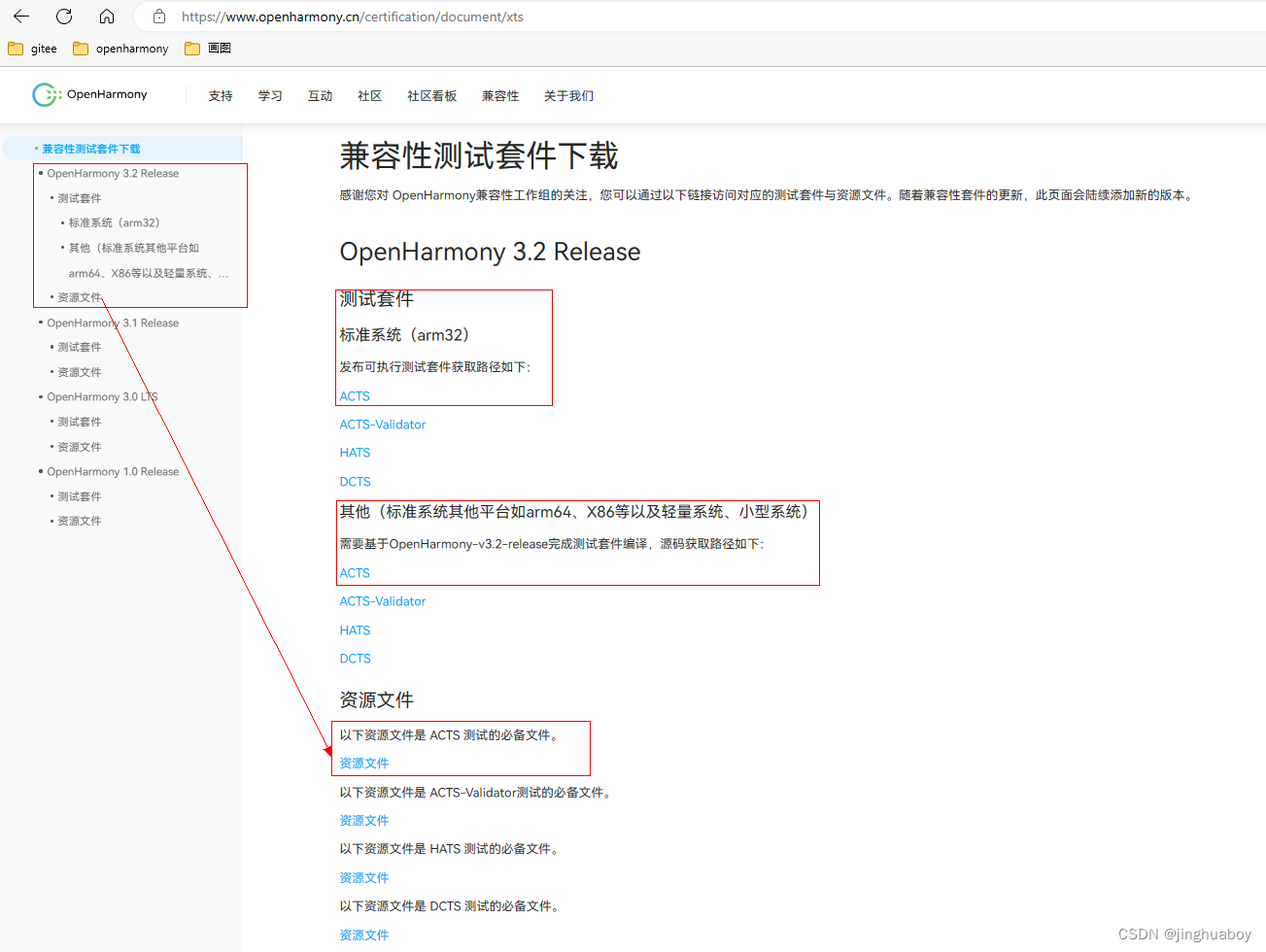This screenshot has width=1266, height=952.
Task: Open ACTS-Validator source link under 其他 section
Action: pos(383,601)
